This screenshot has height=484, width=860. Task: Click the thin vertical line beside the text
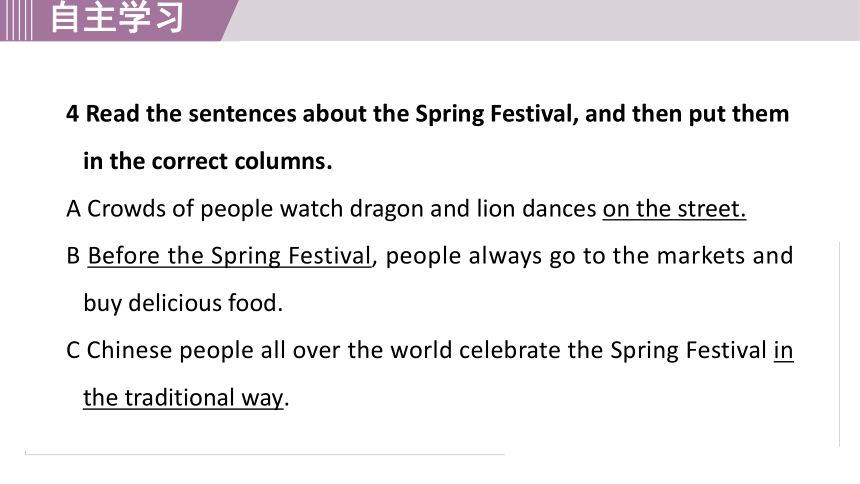coord(839,344)
